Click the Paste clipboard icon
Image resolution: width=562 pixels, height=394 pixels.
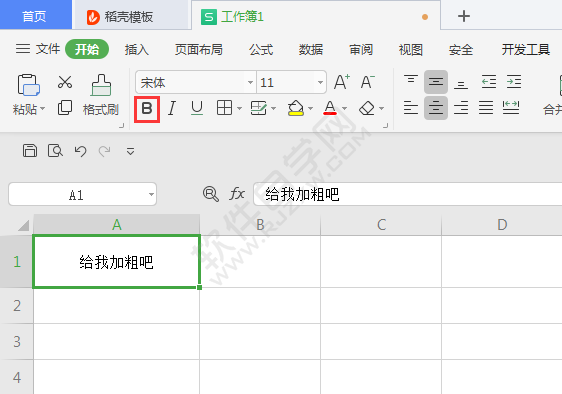[x=29, y=85]
